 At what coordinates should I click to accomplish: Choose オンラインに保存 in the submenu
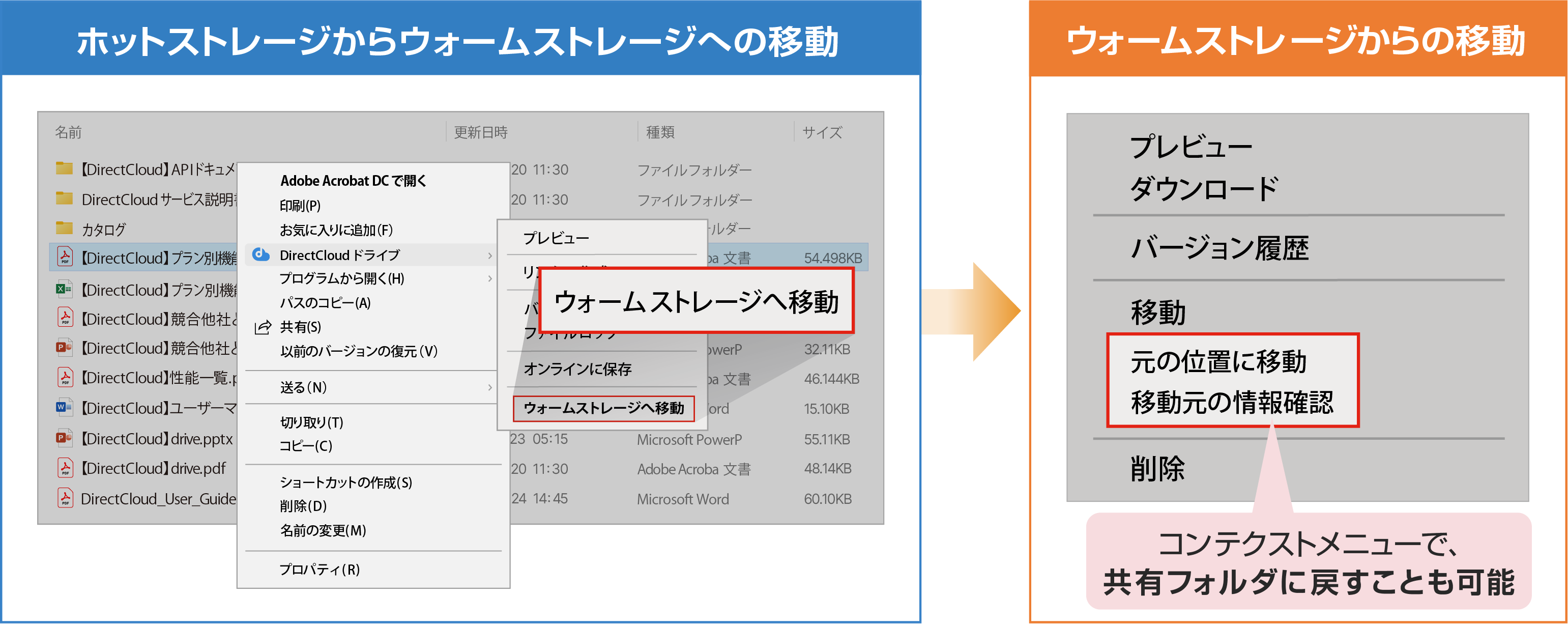pos(577,369)
